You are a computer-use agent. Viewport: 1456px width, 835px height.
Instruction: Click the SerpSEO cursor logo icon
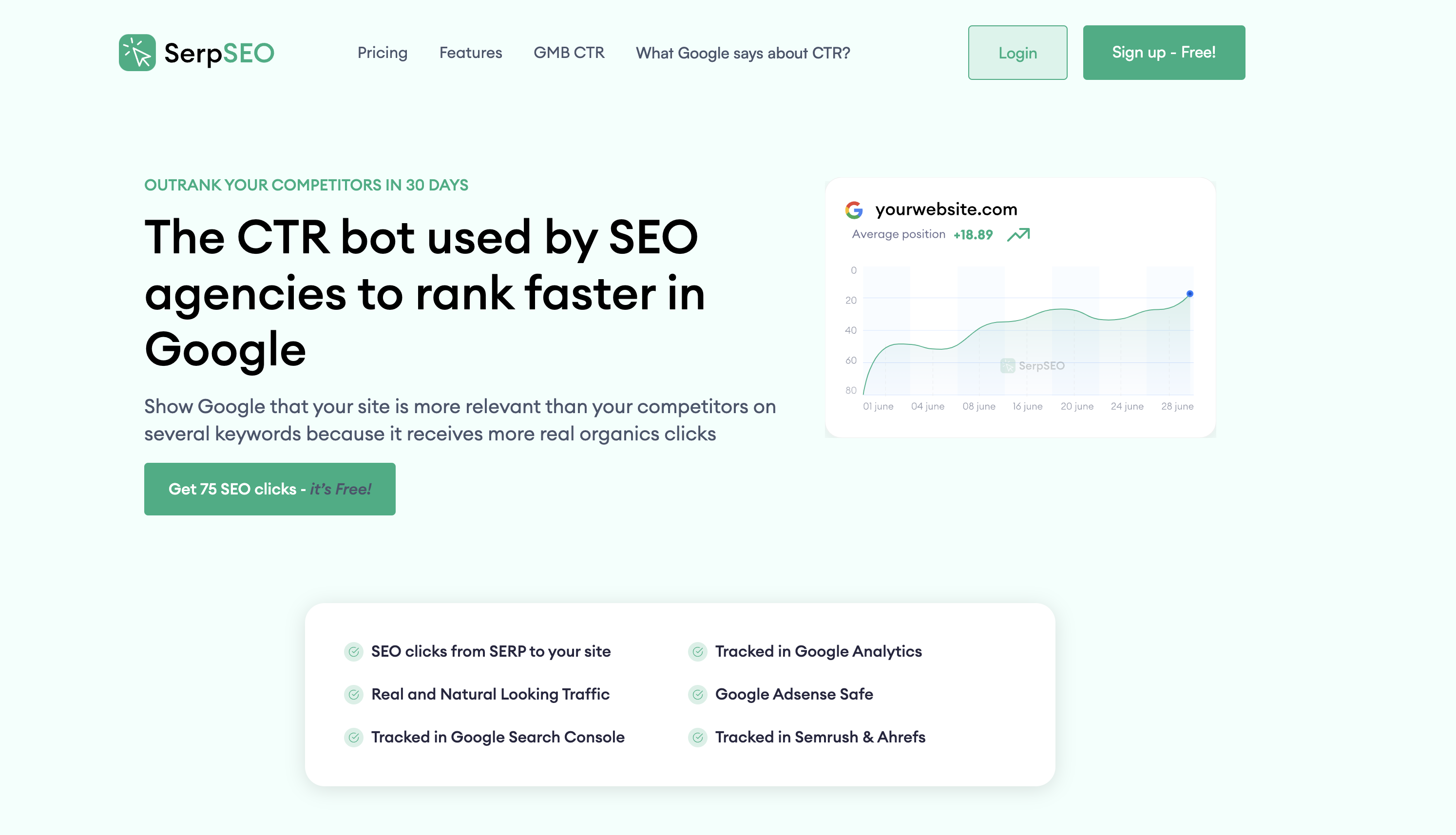tap(136, 52)
